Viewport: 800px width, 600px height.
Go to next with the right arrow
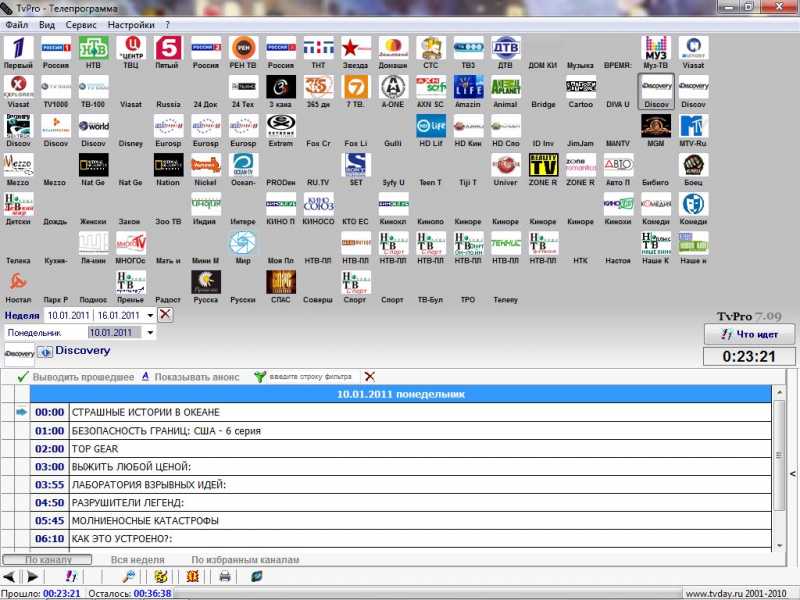(x=32, y=577)
